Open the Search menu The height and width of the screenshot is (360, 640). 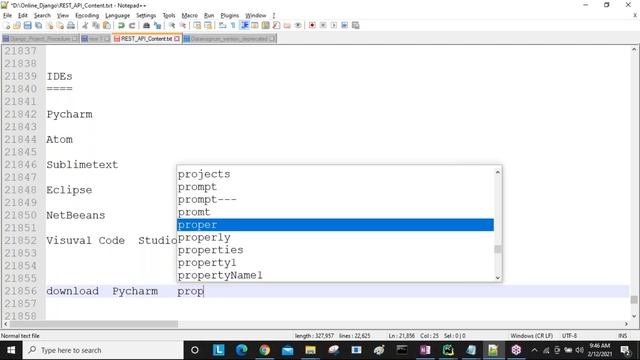click(42, 16)
